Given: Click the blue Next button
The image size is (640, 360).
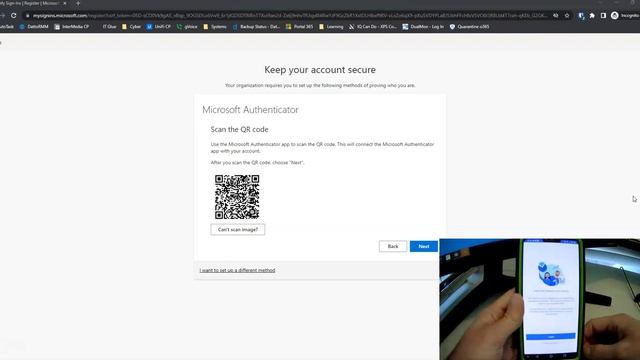Looking at the screenshot, I should pyautogui.click(x=424, y=246).
